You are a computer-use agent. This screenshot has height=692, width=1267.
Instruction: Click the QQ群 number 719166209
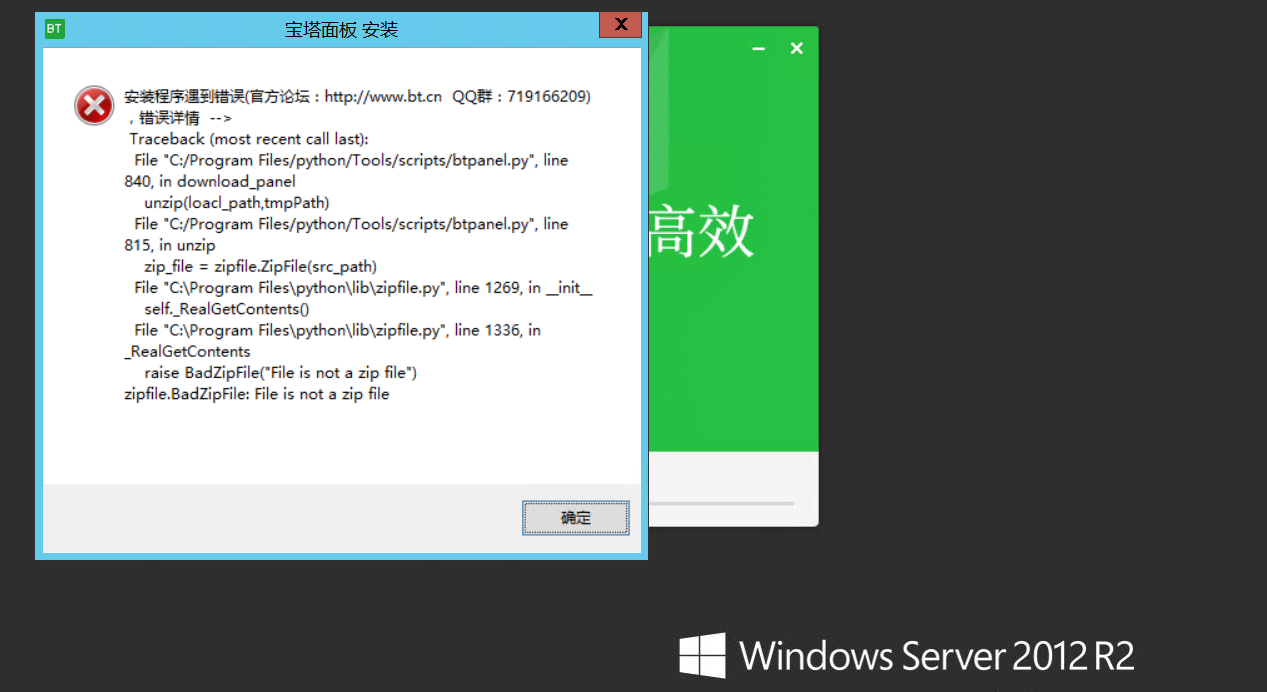(x=548, y=97)
